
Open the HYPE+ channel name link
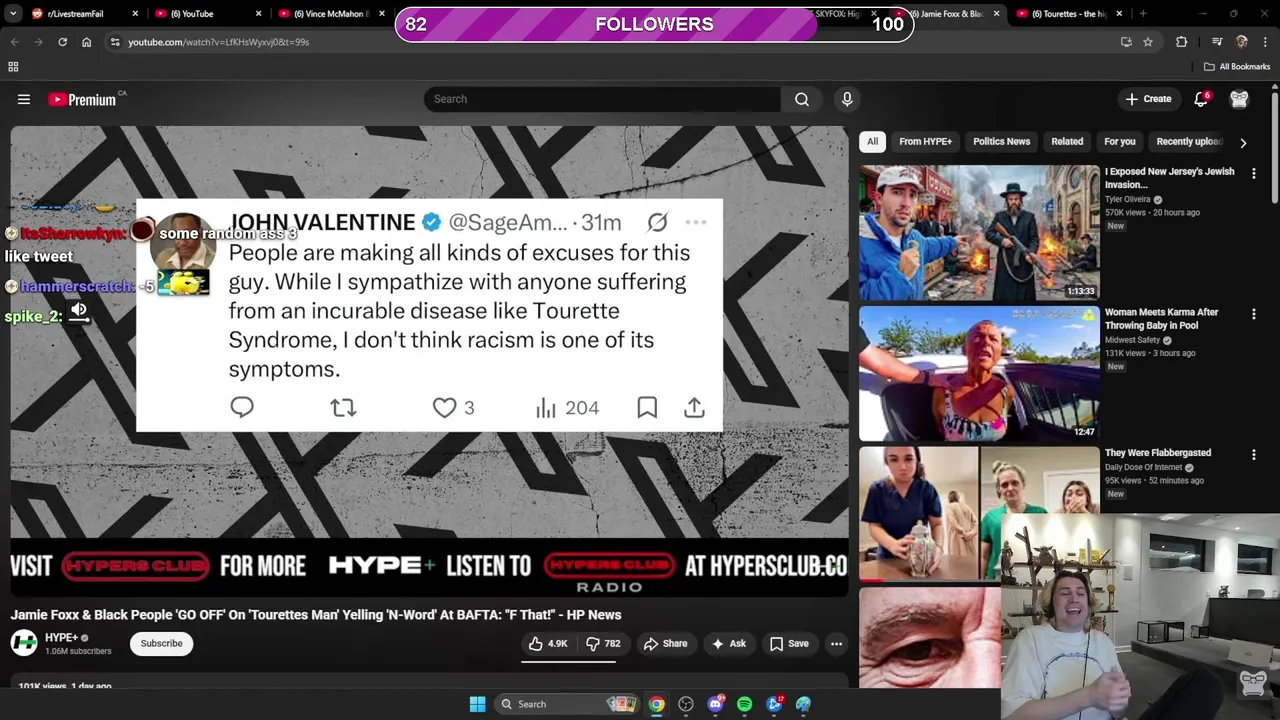tap(61, 638)
